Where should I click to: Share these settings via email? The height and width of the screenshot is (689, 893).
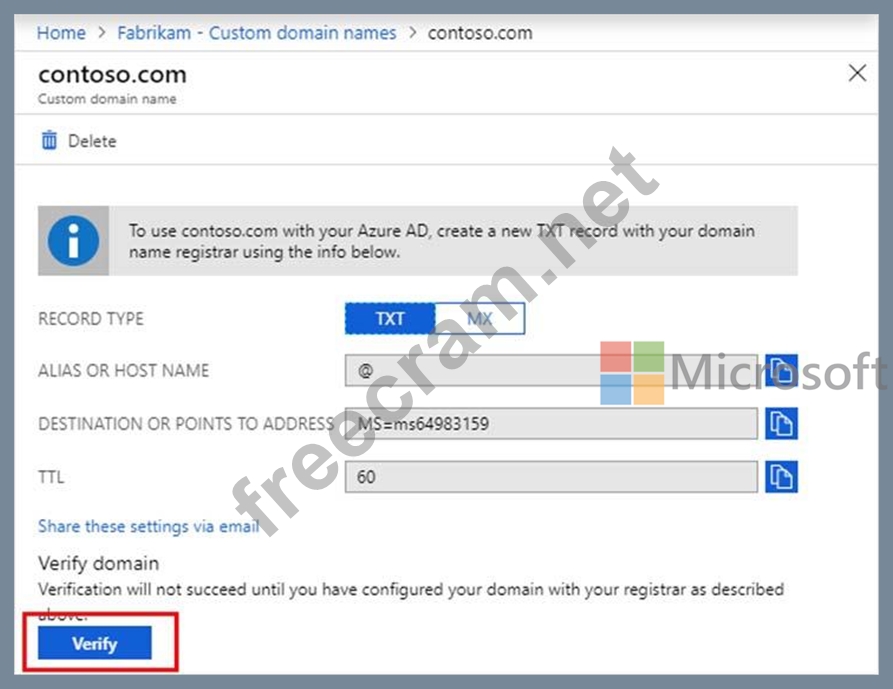[149, 526]
